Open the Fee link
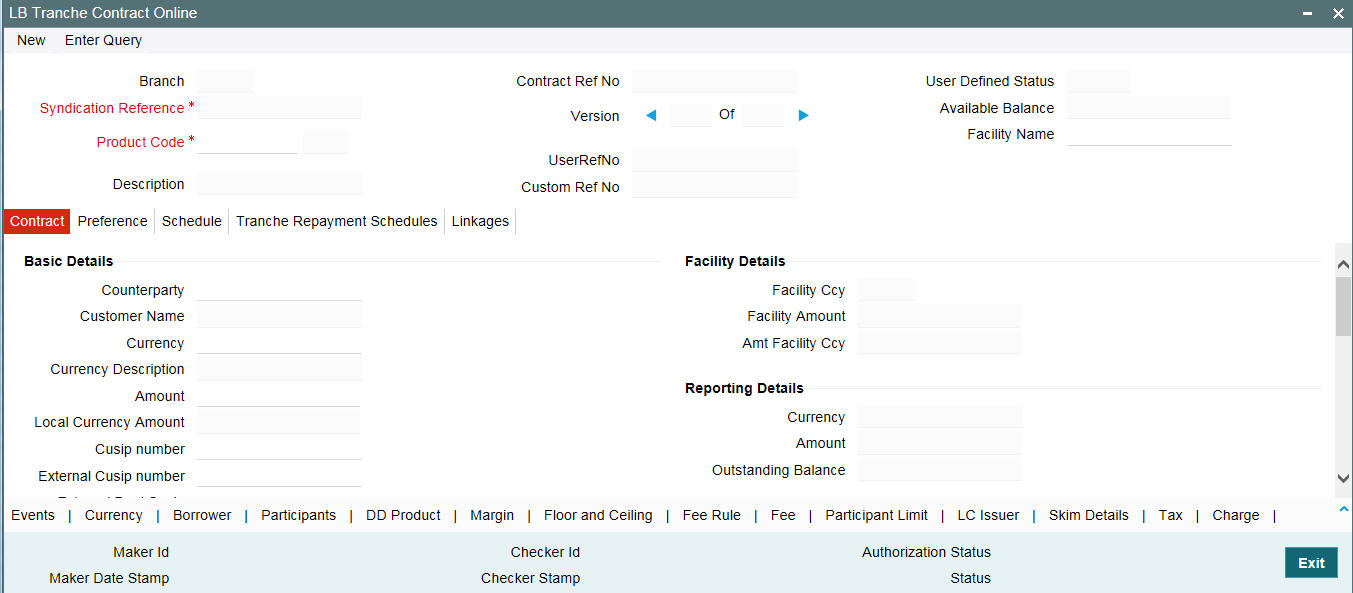 point(783,515)
